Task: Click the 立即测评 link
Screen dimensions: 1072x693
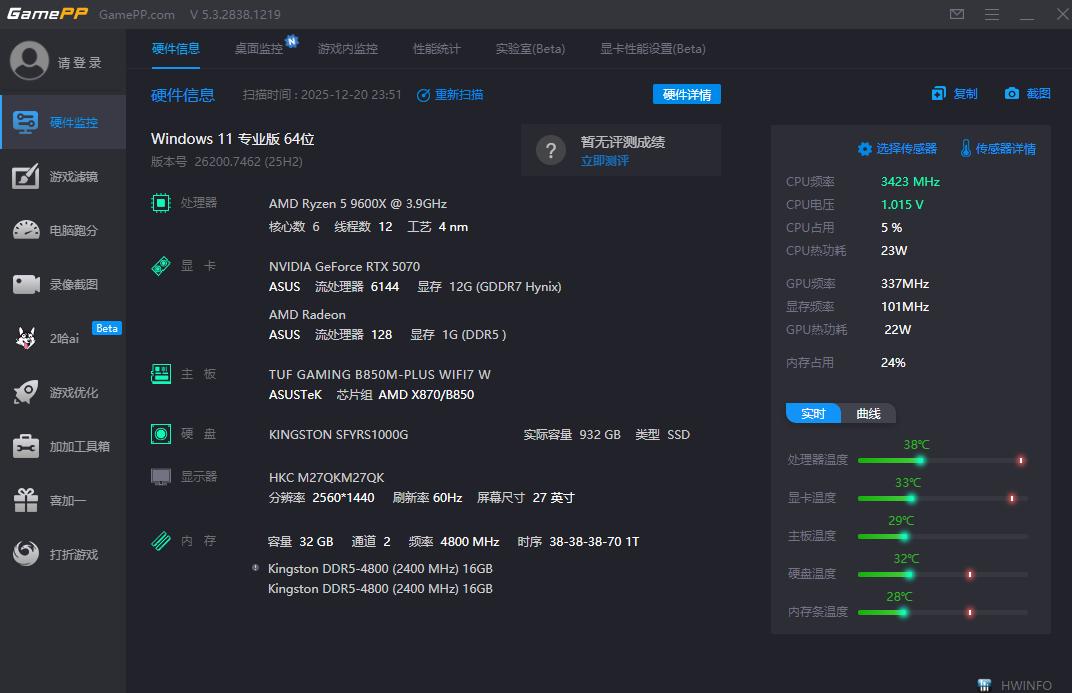Action: 605,161
